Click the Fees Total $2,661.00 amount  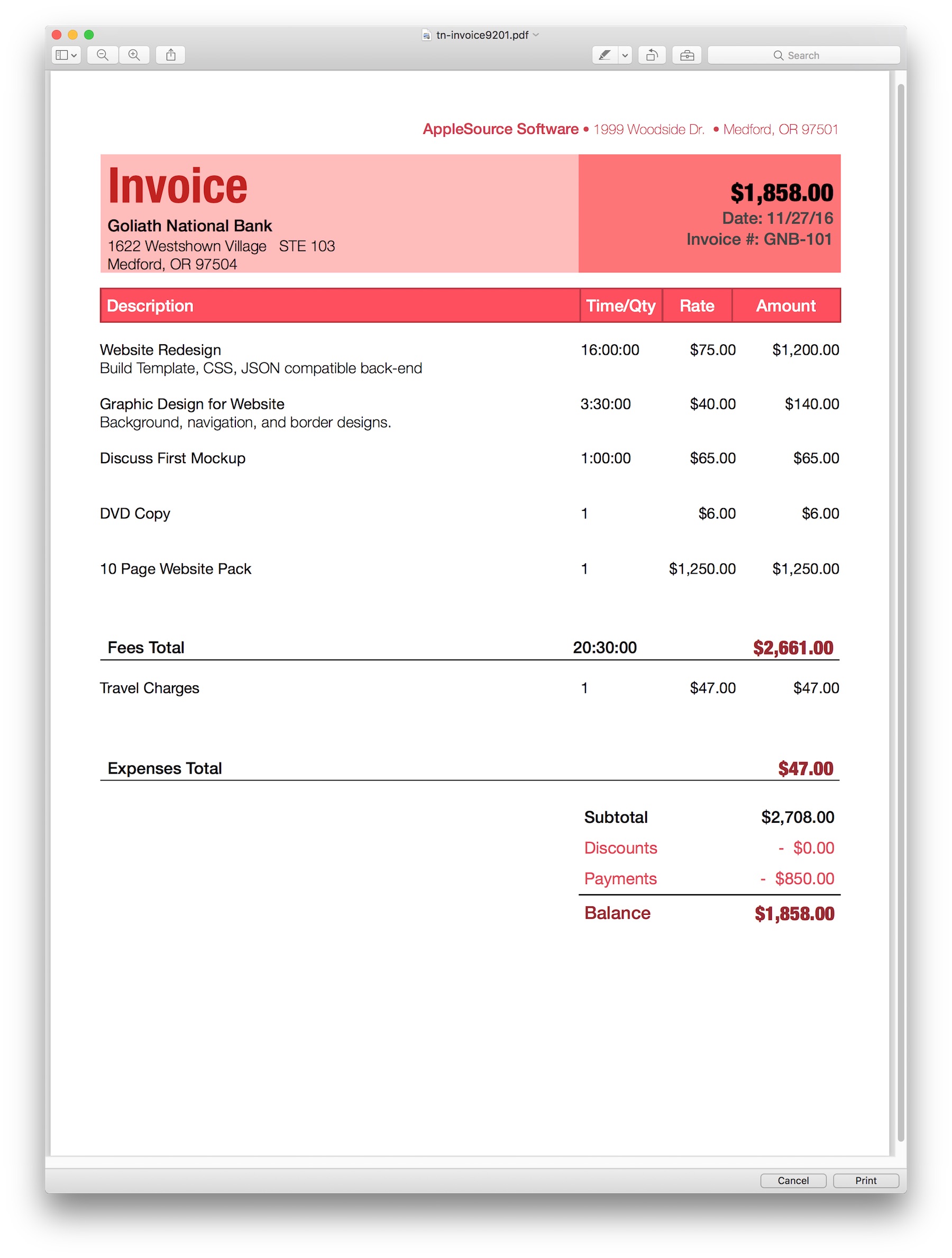coord(793,647)
